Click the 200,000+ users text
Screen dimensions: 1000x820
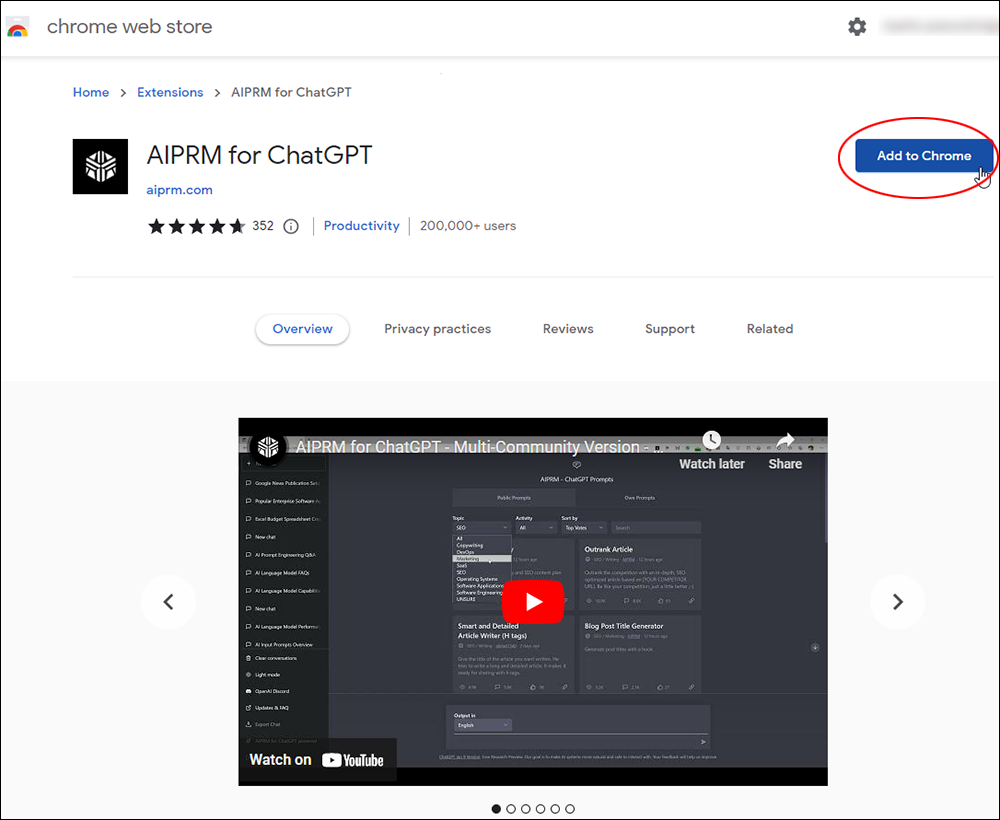[x=468, y=226]
